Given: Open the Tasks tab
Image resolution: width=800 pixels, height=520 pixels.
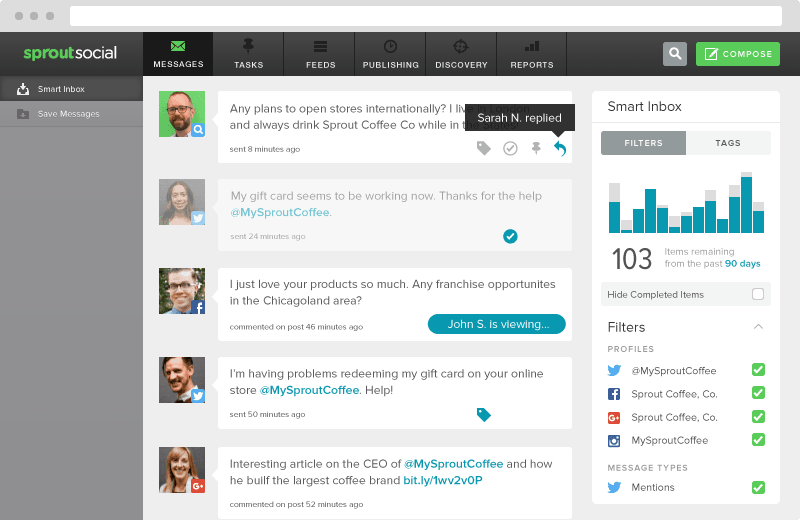Looking at the screenshot, I should tap(248, 54).
